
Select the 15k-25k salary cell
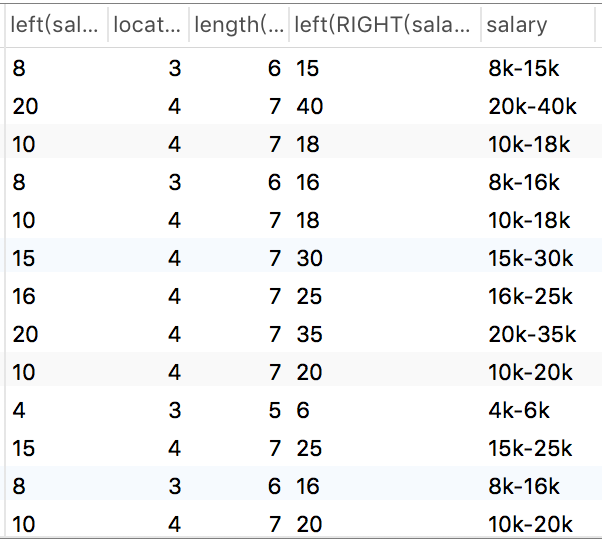tap(530, 449)
